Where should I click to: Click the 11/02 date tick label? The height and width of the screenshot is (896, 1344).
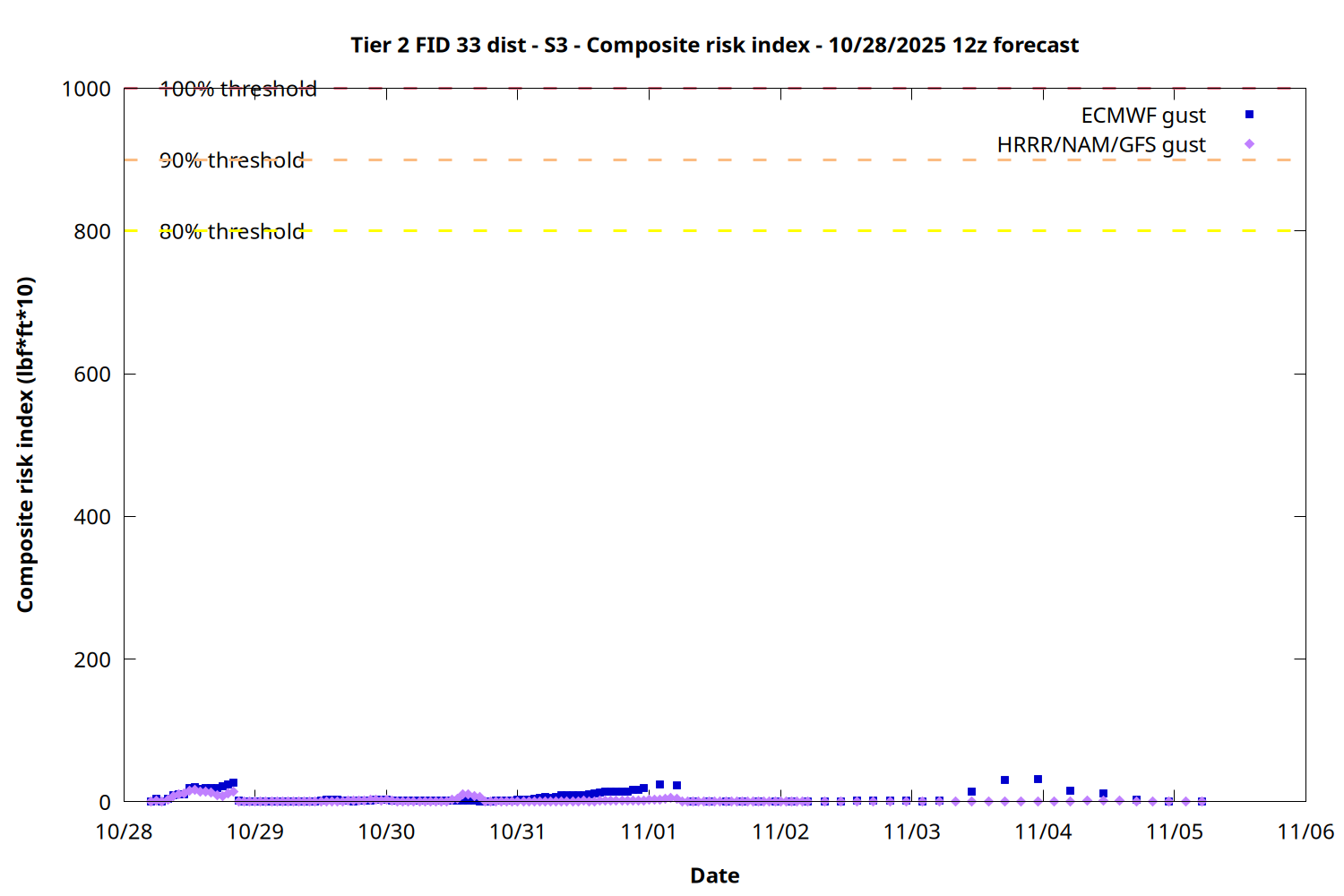(780, 831)
